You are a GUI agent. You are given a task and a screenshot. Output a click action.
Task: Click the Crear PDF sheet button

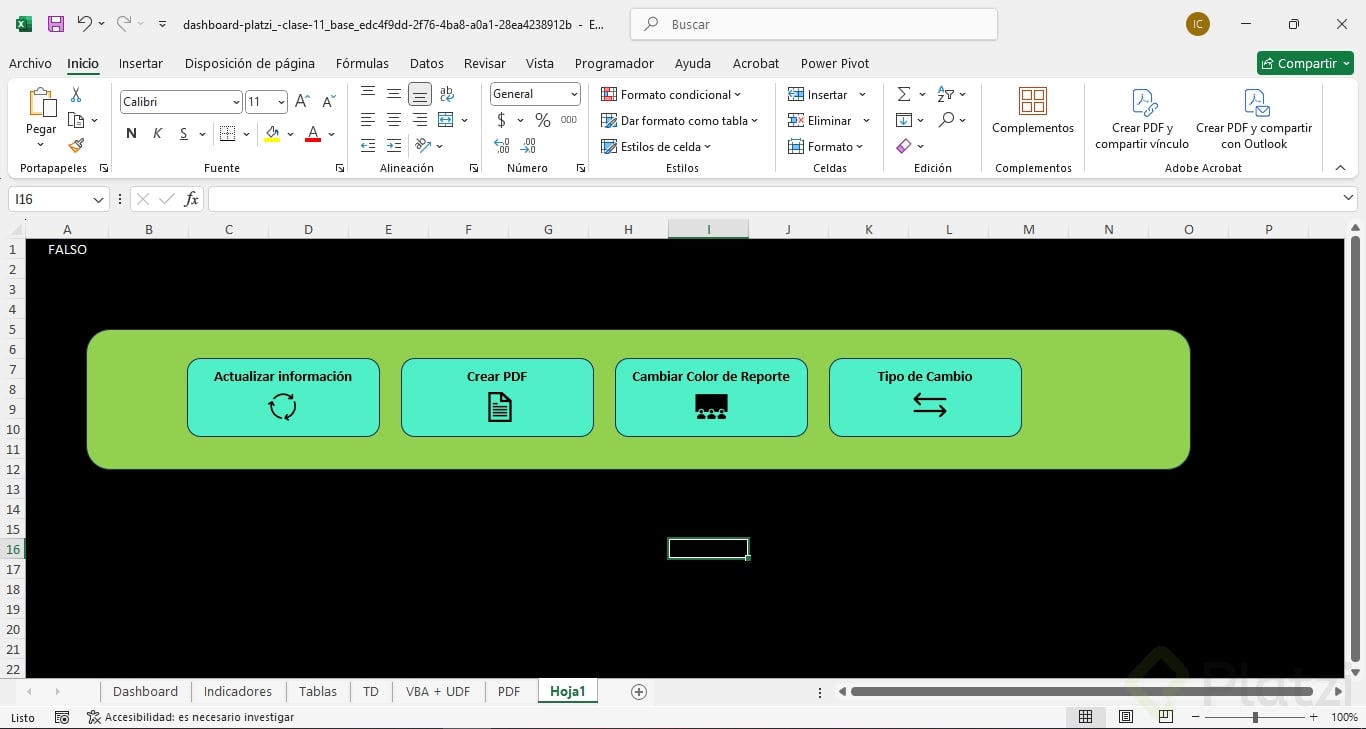(497, 397)
